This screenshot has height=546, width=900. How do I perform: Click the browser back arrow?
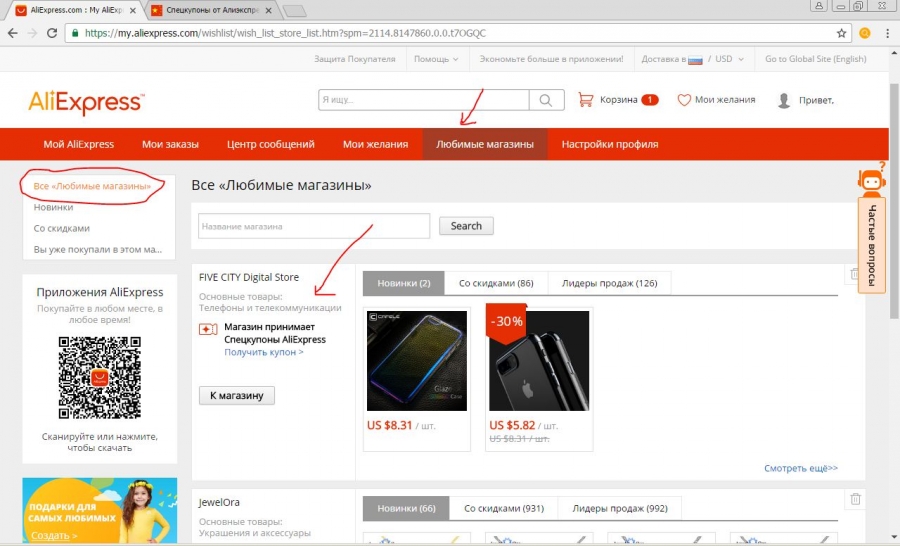13,33
